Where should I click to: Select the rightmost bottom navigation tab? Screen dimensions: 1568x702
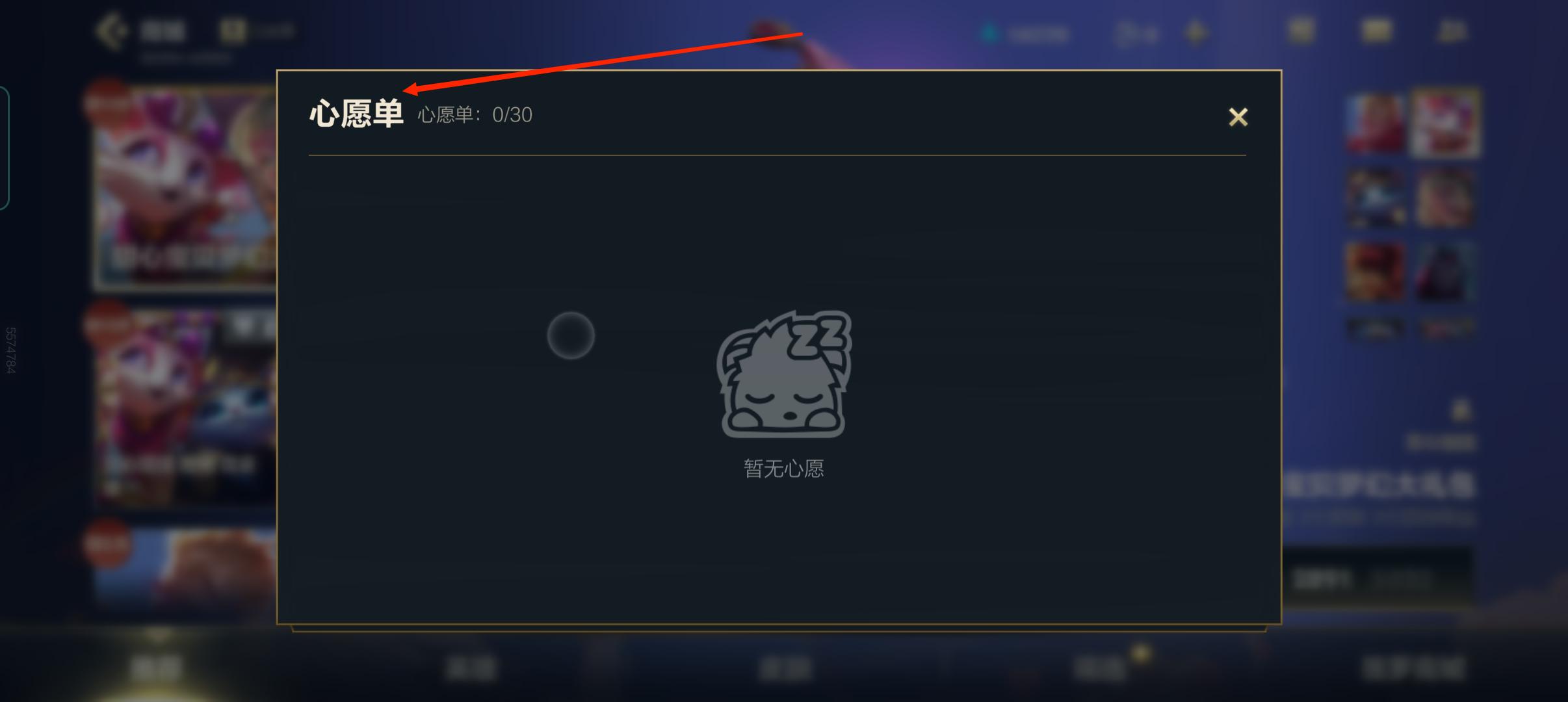[x=1413, y=668]
